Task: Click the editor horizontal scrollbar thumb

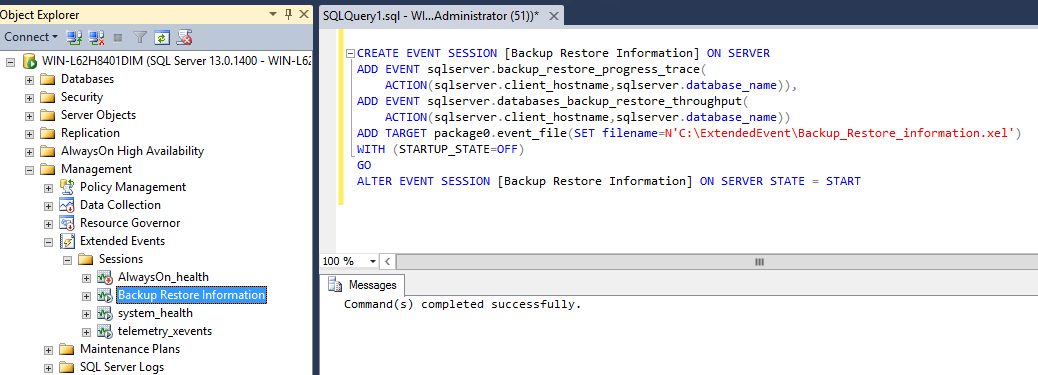Action: 759,262
